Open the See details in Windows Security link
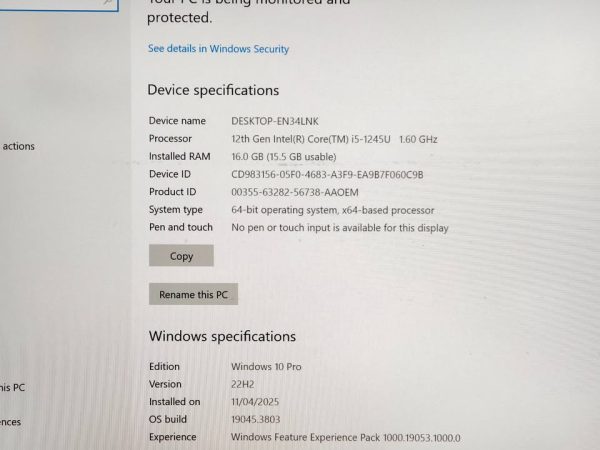The width and height of the screenshot is (600, 450). (x=218, y=49)
